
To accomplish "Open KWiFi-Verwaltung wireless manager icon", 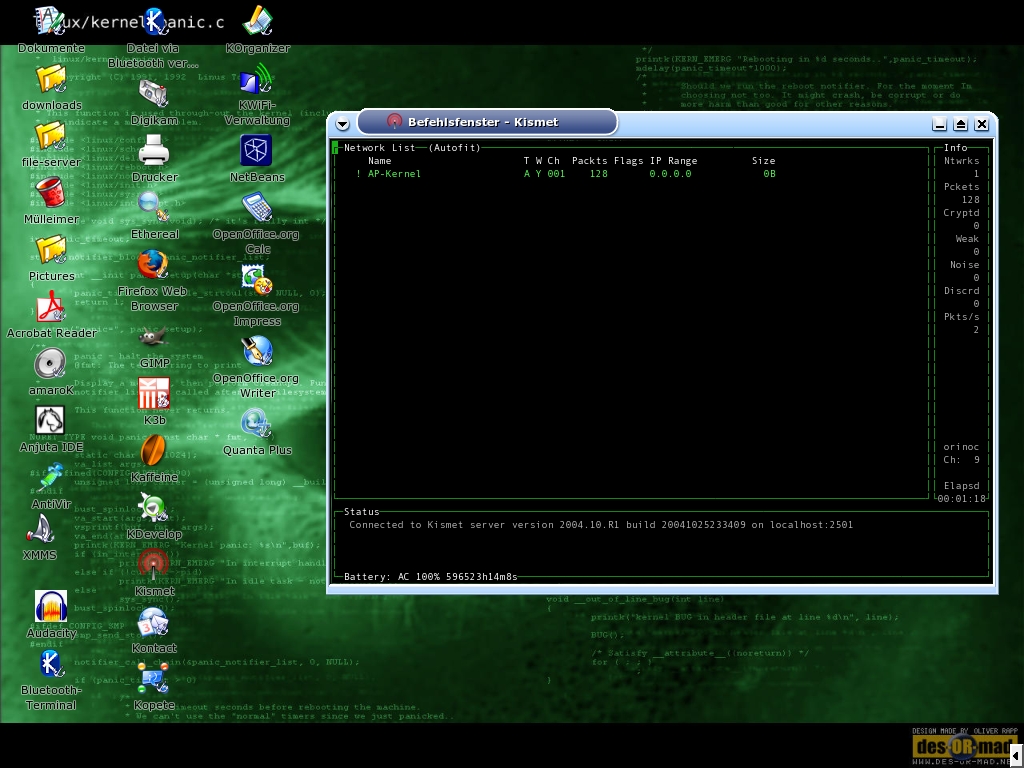I will click(256, 79).
